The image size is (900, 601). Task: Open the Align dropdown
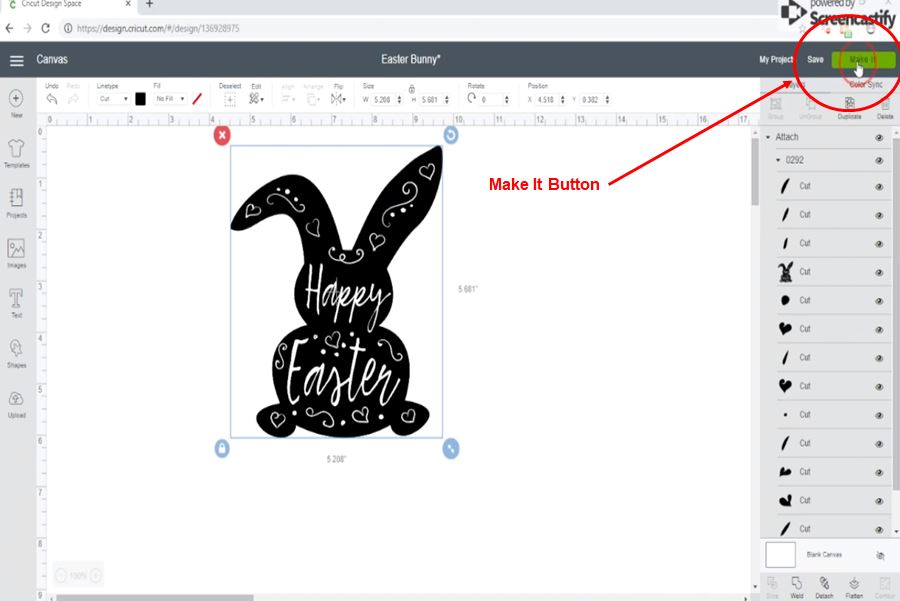pos(288,99)
